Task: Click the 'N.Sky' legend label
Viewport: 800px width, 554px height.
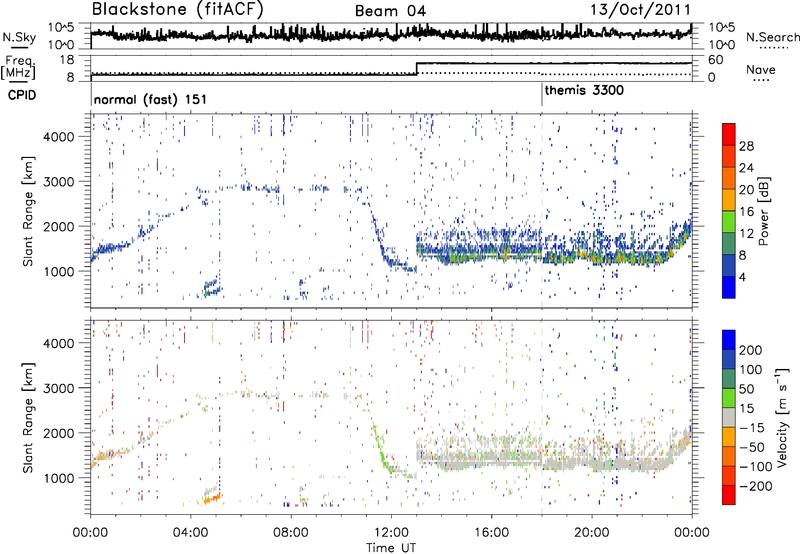Action: click(19, 37)
